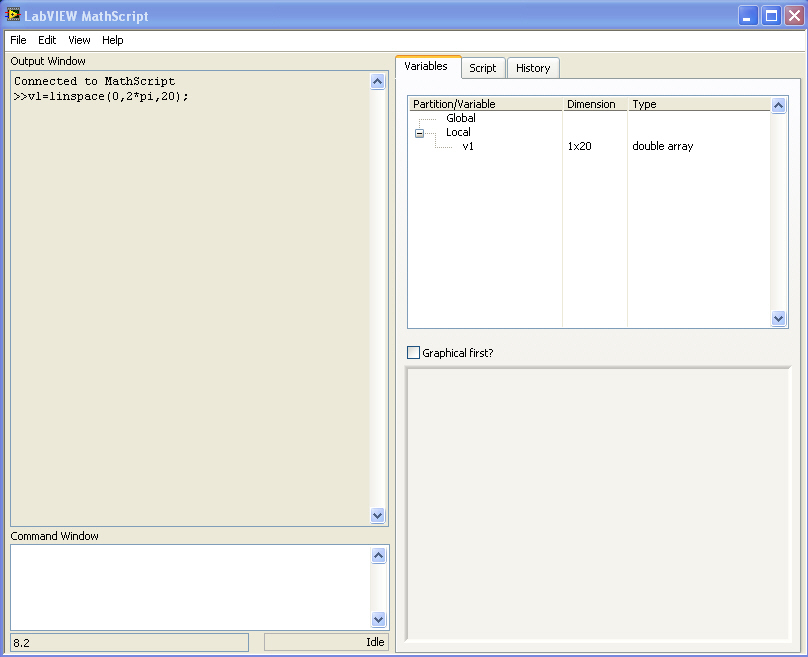
Task: Enable the Graphical first? checkbox
Action: tap(413, 352)
